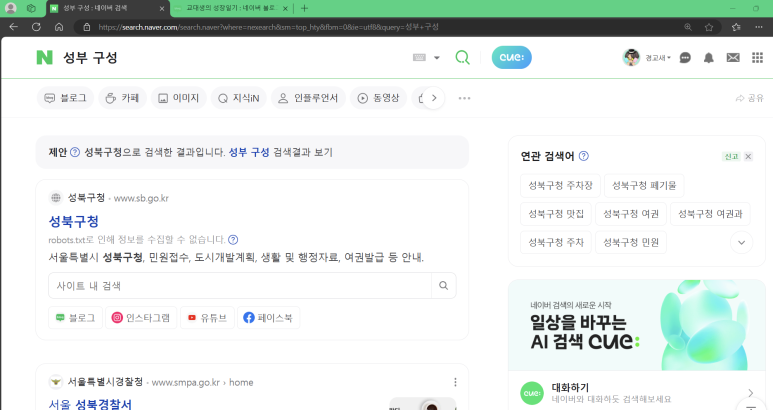Open a new browser tab
The height and width of the screenshot is (410, 773).
(304, 8)
